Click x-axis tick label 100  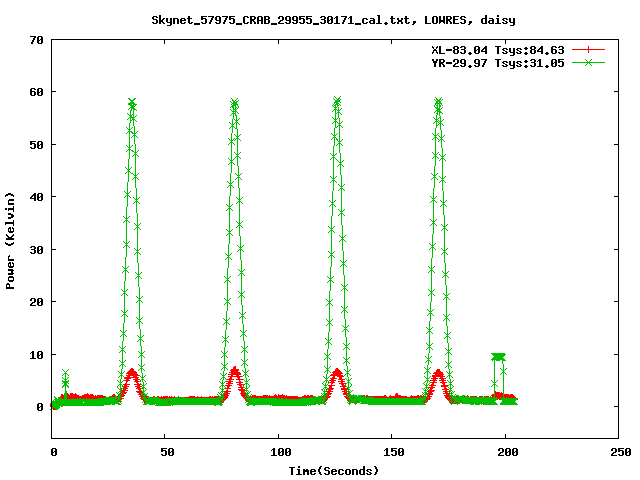click(281, 452)
